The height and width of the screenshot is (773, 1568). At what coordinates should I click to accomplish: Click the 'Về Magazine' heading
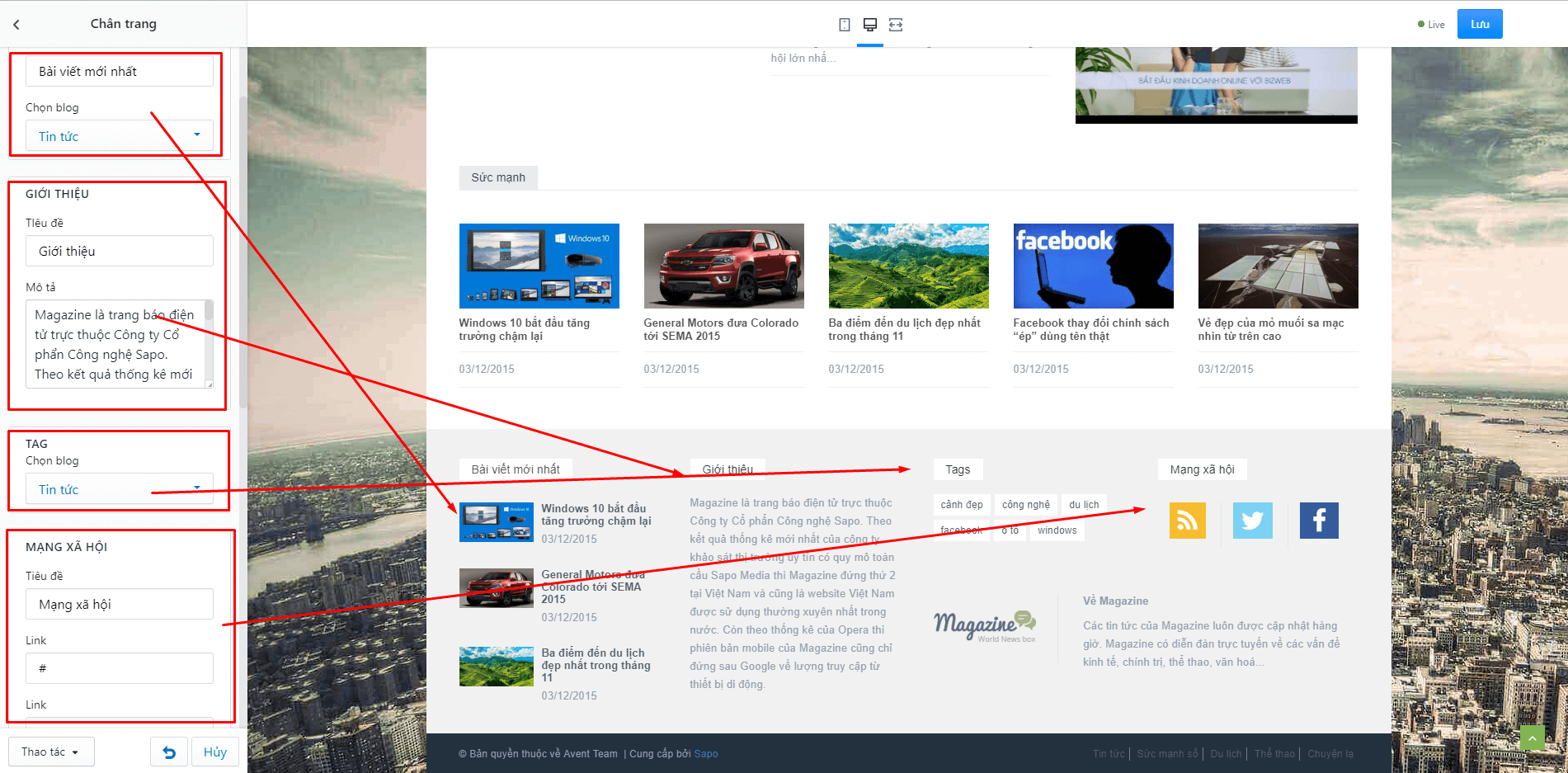[1116, 601]
